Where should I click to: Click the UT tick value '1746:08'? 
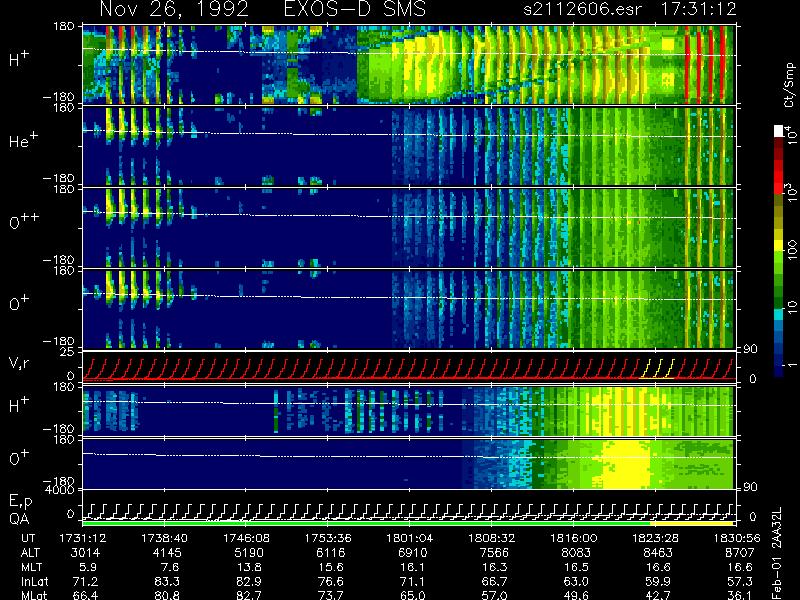coord(245,538)
